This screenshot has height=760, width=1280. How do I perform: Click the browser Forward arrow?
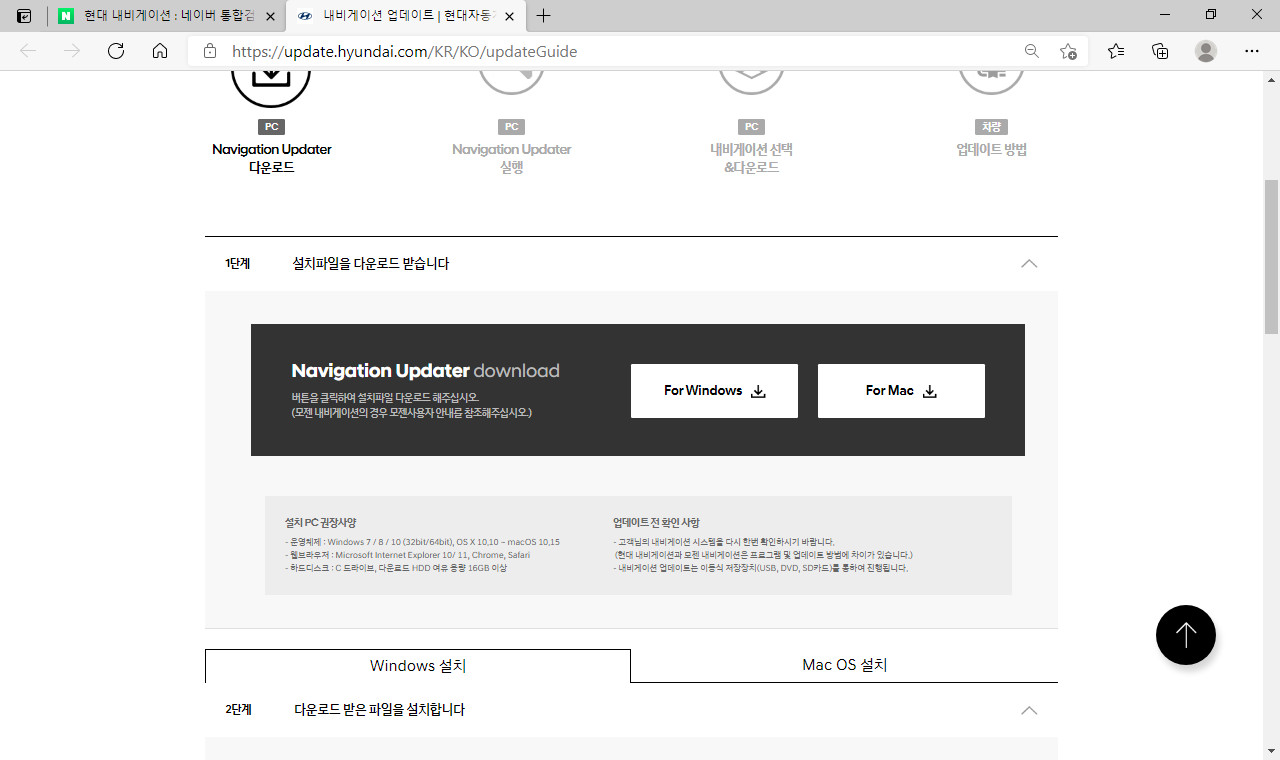click(72, 51)
